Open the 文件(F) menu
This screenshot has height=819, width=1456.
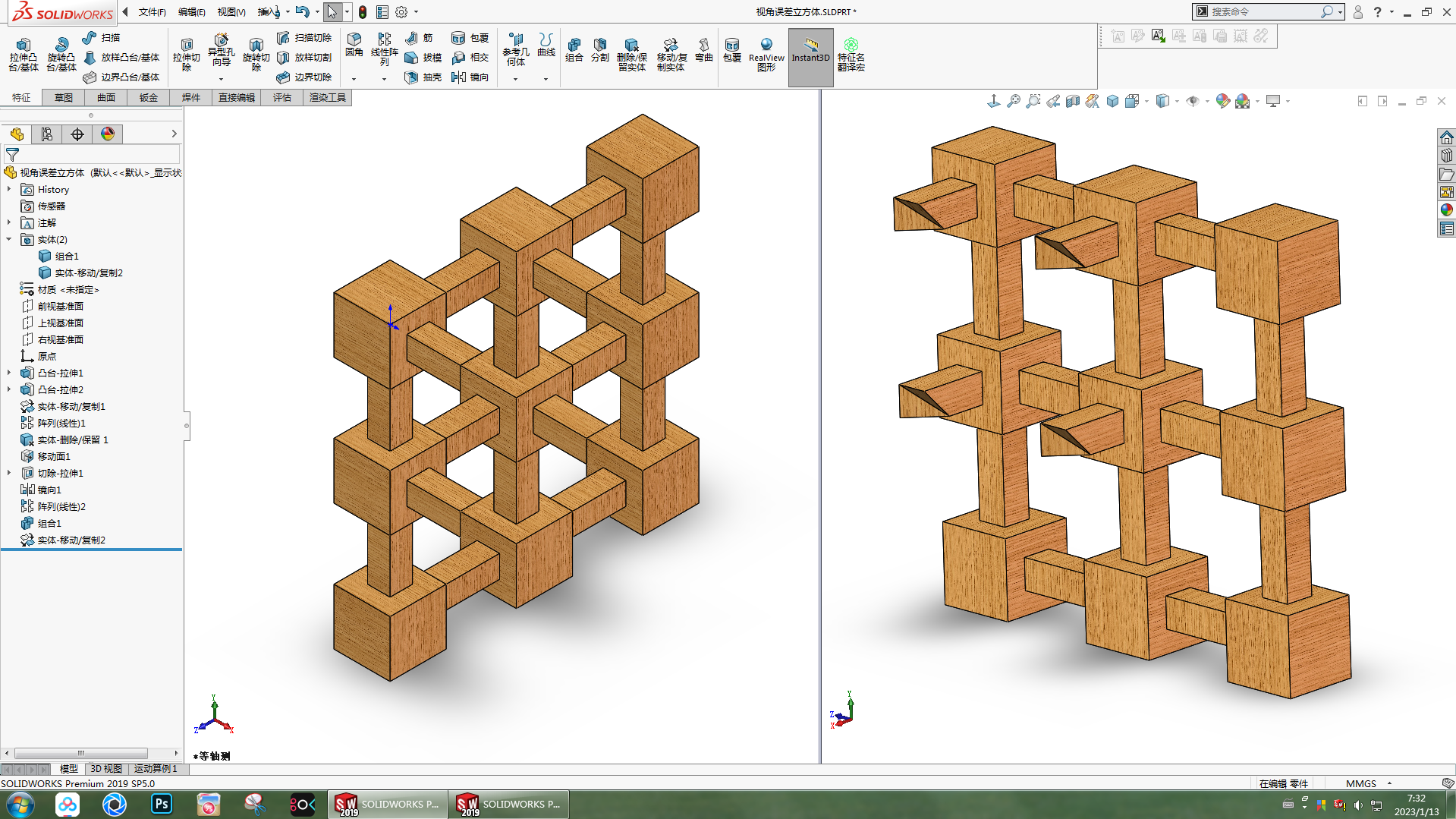point(152,11)
